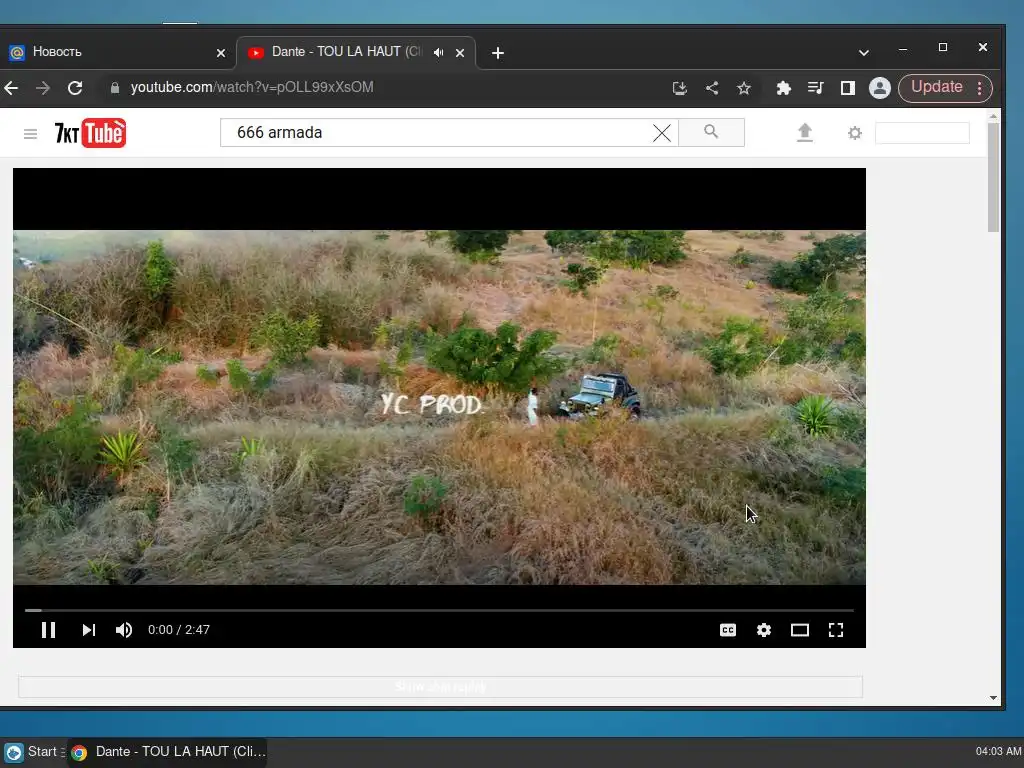Switch to theater mode
The height and width of the screenshot is (768, 1024).
tap(800, 630)
